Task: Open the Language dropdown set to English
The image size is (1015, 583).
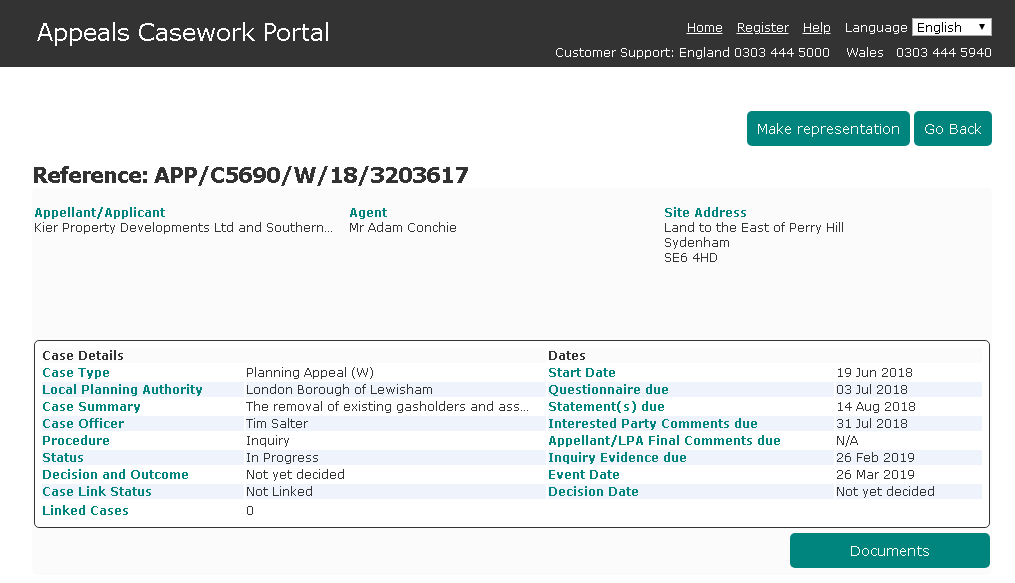Action: (952, 27)
